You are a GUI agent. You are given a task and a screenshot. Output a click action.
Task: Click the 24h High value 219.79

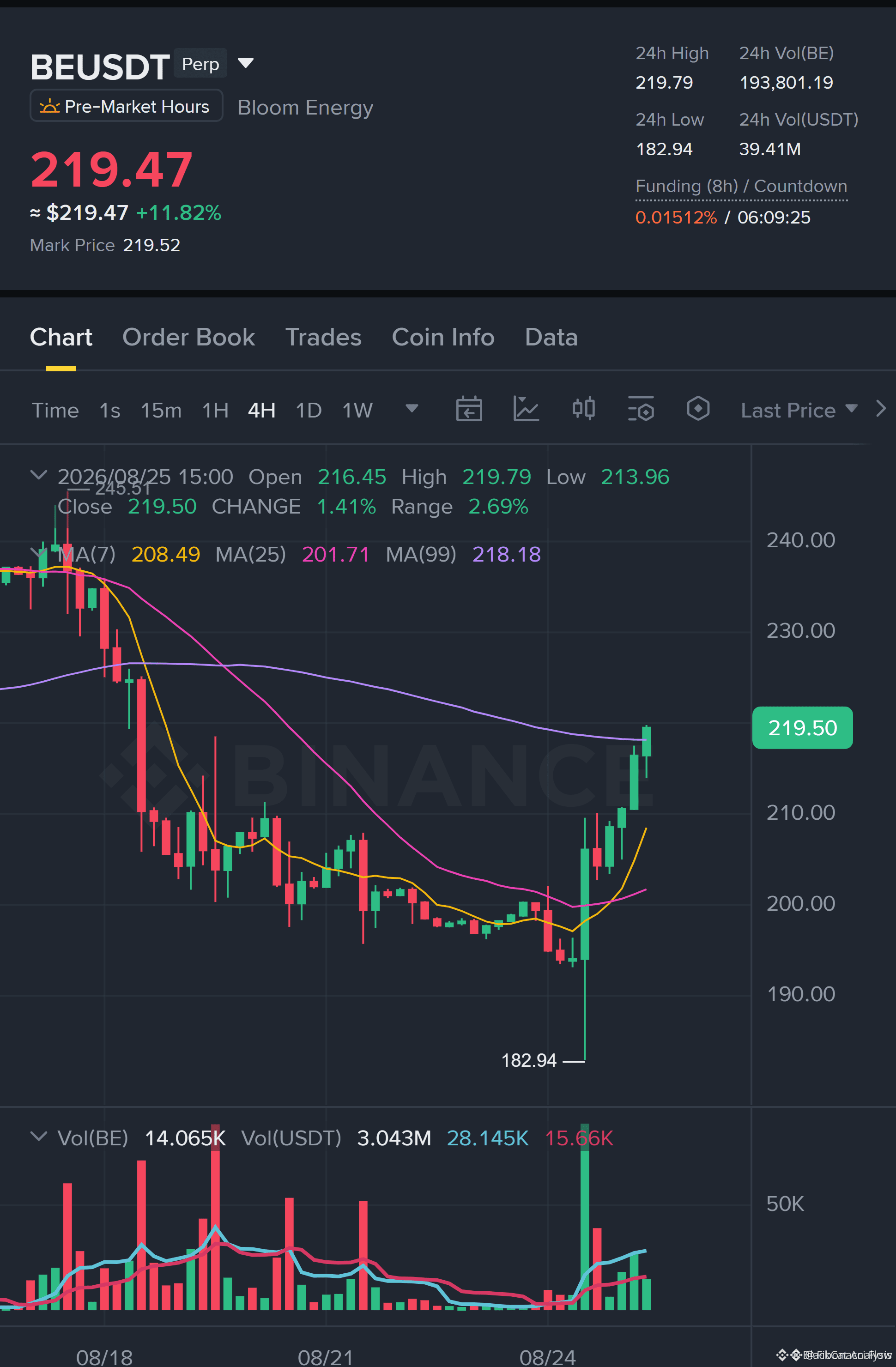click(664, 83)
